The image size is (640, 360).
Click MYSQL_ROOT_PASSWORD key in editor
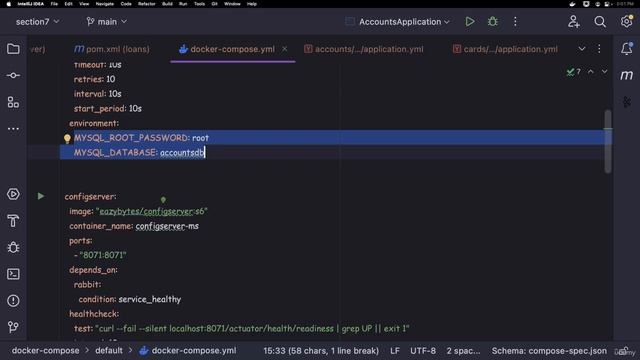coord(131,138)
